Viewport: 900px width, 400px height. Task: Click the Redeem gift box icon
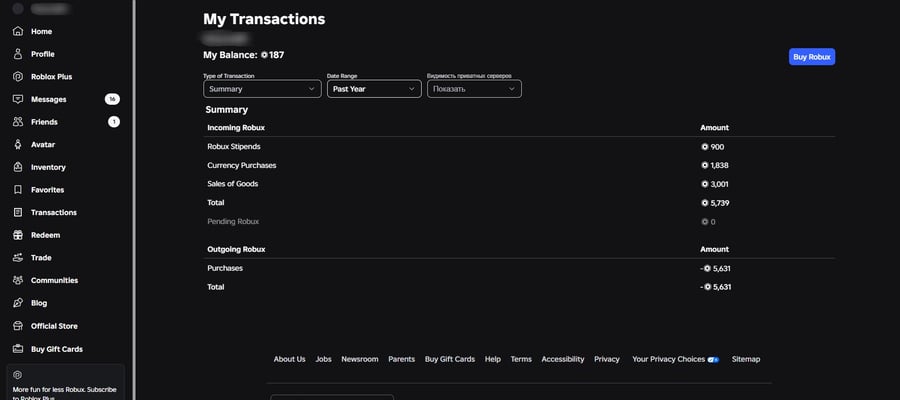point(18,235)
